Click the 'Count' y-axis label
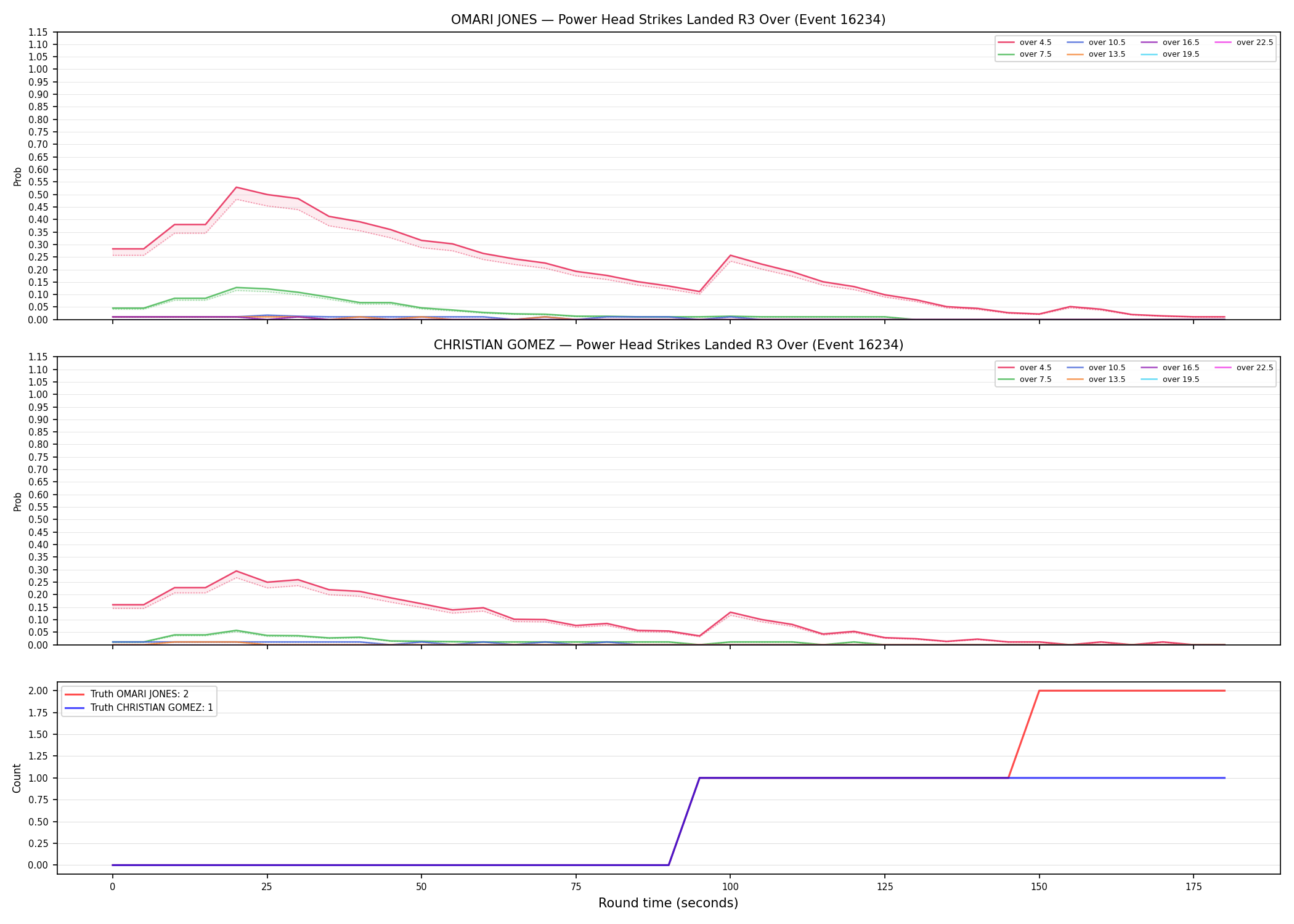1294x924 pixels. [17, 778]
